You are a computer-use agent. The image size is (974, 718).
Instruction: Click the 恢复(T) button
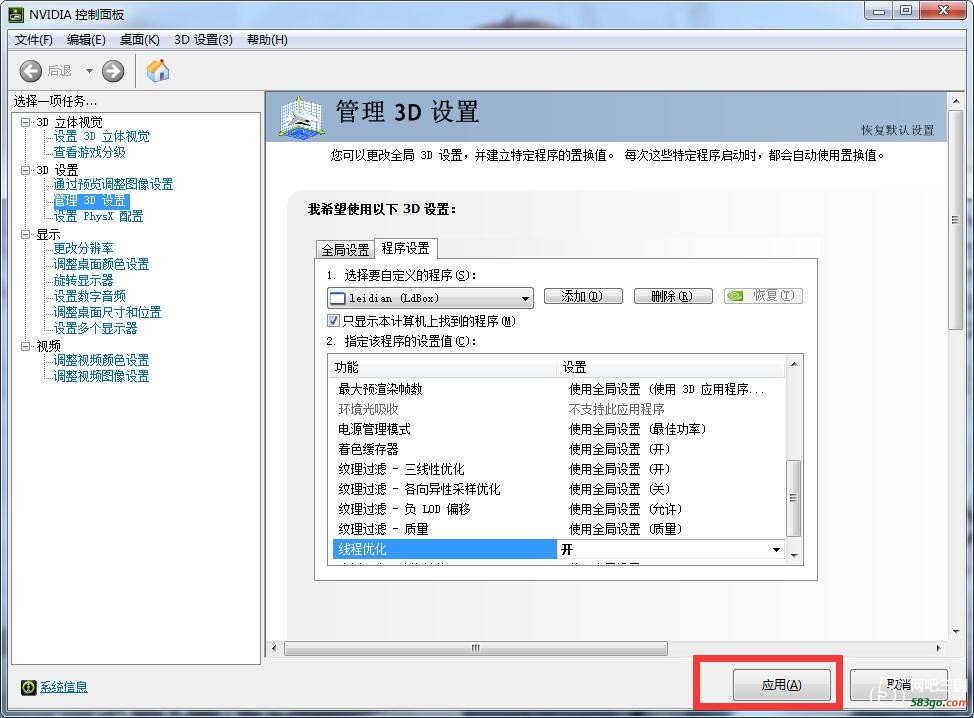click(x=763, y=296)
